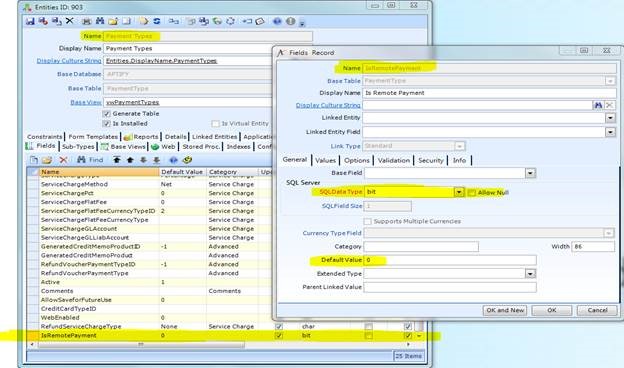Open the Sub-Types tab in Entities window
624x368 pixels.
coord(78,146)
